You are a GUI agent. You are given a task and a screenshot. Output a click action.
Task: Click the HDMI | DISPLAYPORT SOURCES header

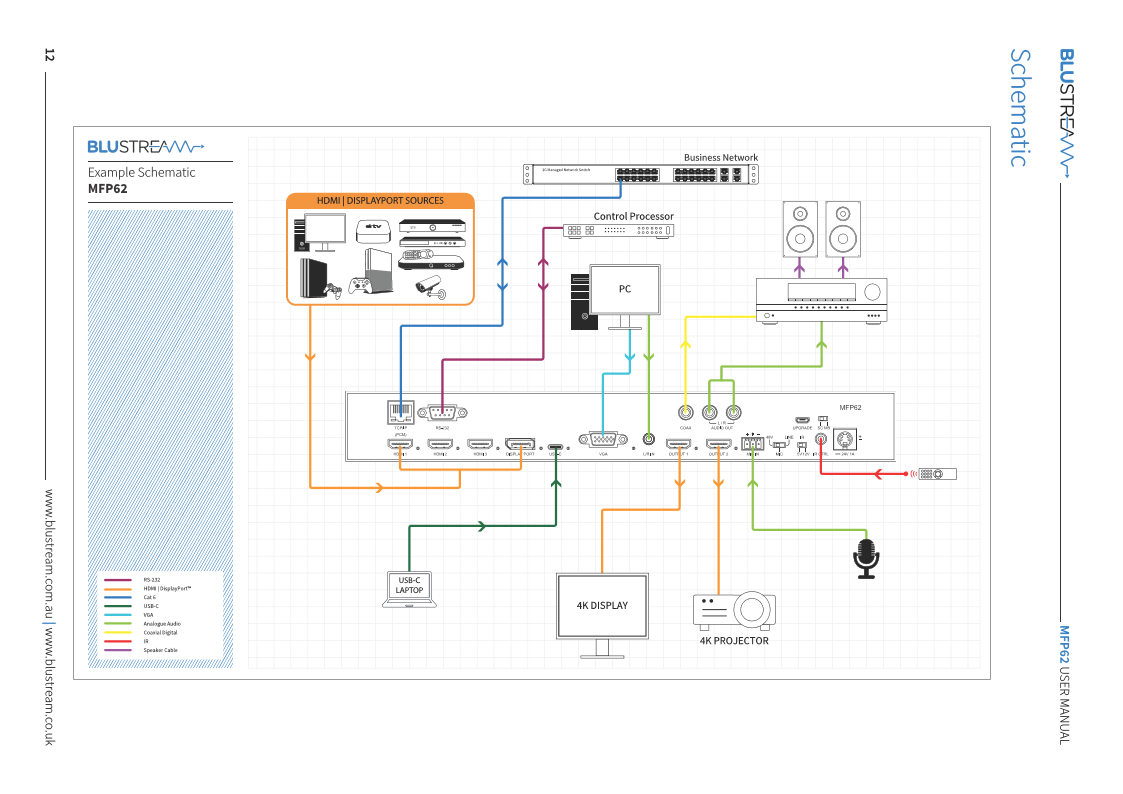[380, 201]
